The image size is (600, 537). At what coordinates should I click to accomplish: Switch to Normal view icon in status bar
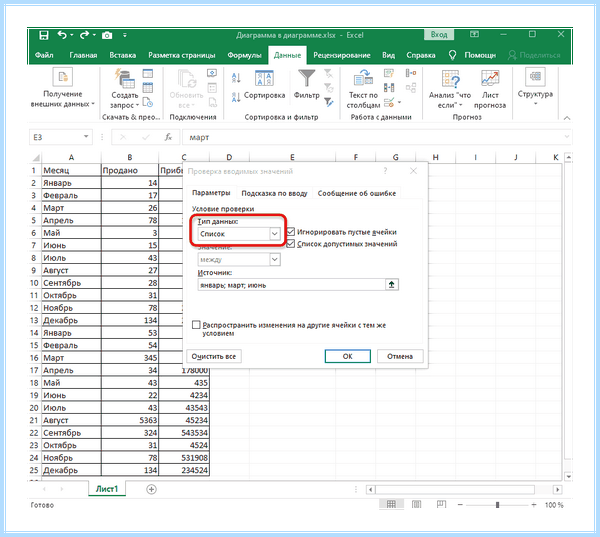click(391, 504)
